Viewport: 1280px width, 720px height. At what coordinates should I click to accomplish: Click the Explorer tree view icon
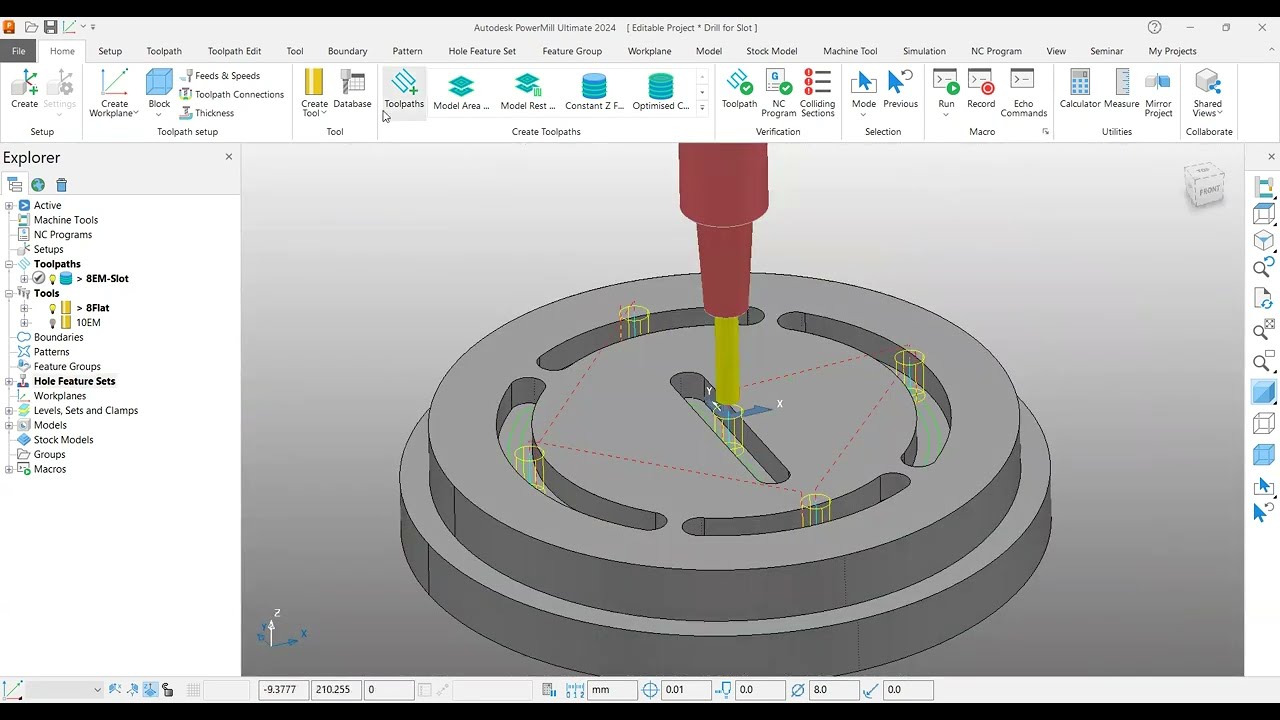tap(14, 185)
